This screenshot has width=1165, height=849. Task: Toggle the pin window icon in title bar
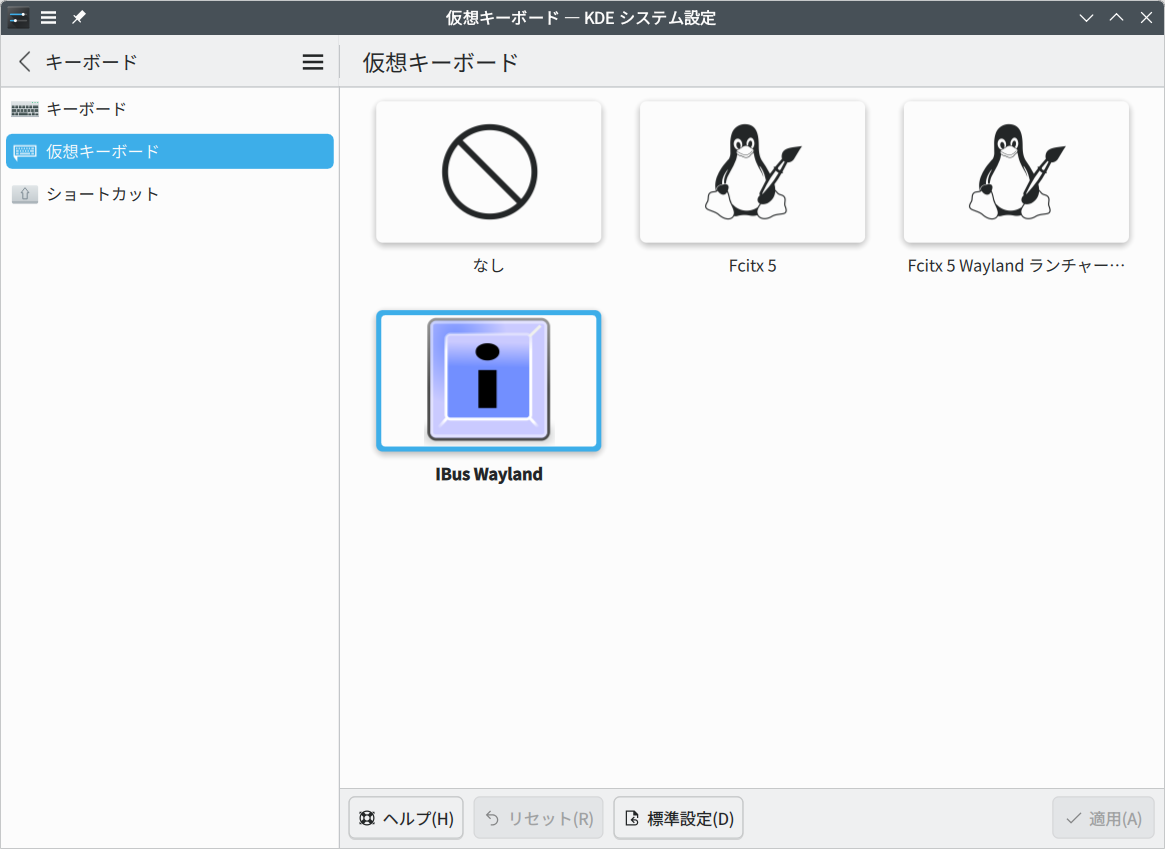point(78,18)
